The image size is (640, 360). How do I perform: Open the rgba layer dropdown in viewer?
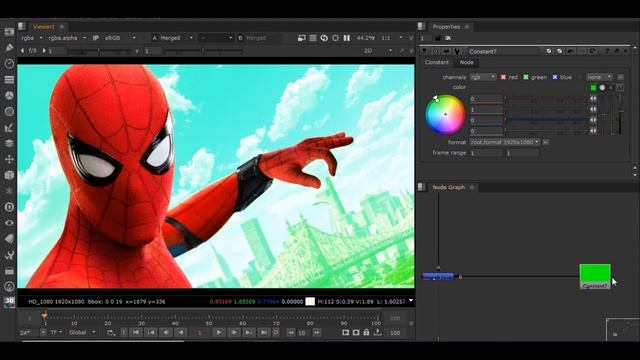click(32, 38)
